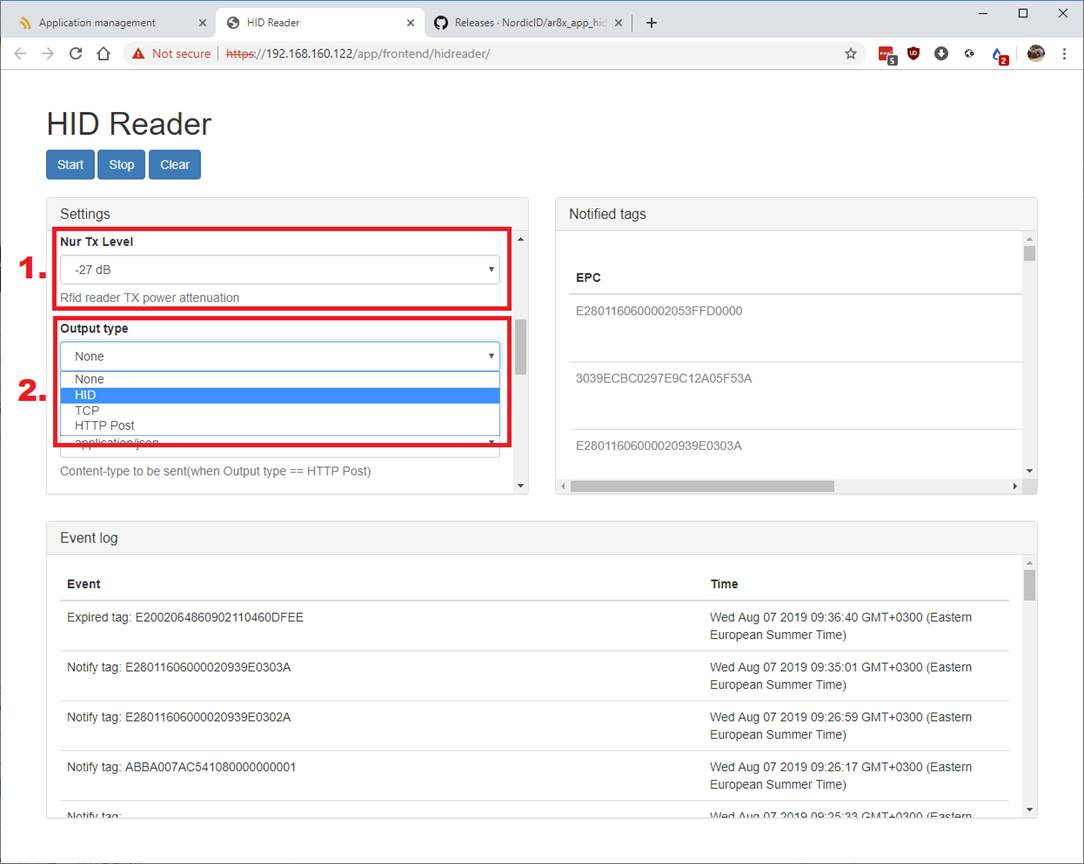Choose HID in the Output type list
Screen dimensions: 1084x864
pyautogui.click(x=280, y=395)
